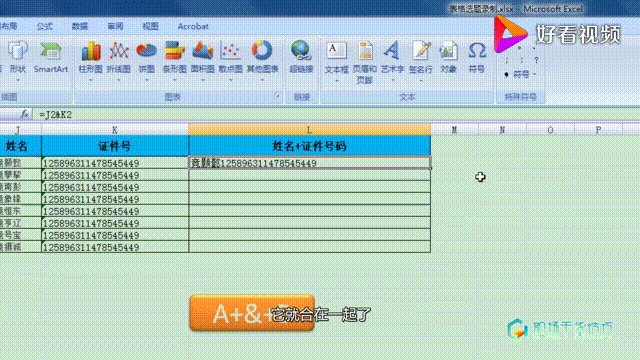Select column L header
Image resolution: width=640 pixels, height=360 pixels.
309,130
